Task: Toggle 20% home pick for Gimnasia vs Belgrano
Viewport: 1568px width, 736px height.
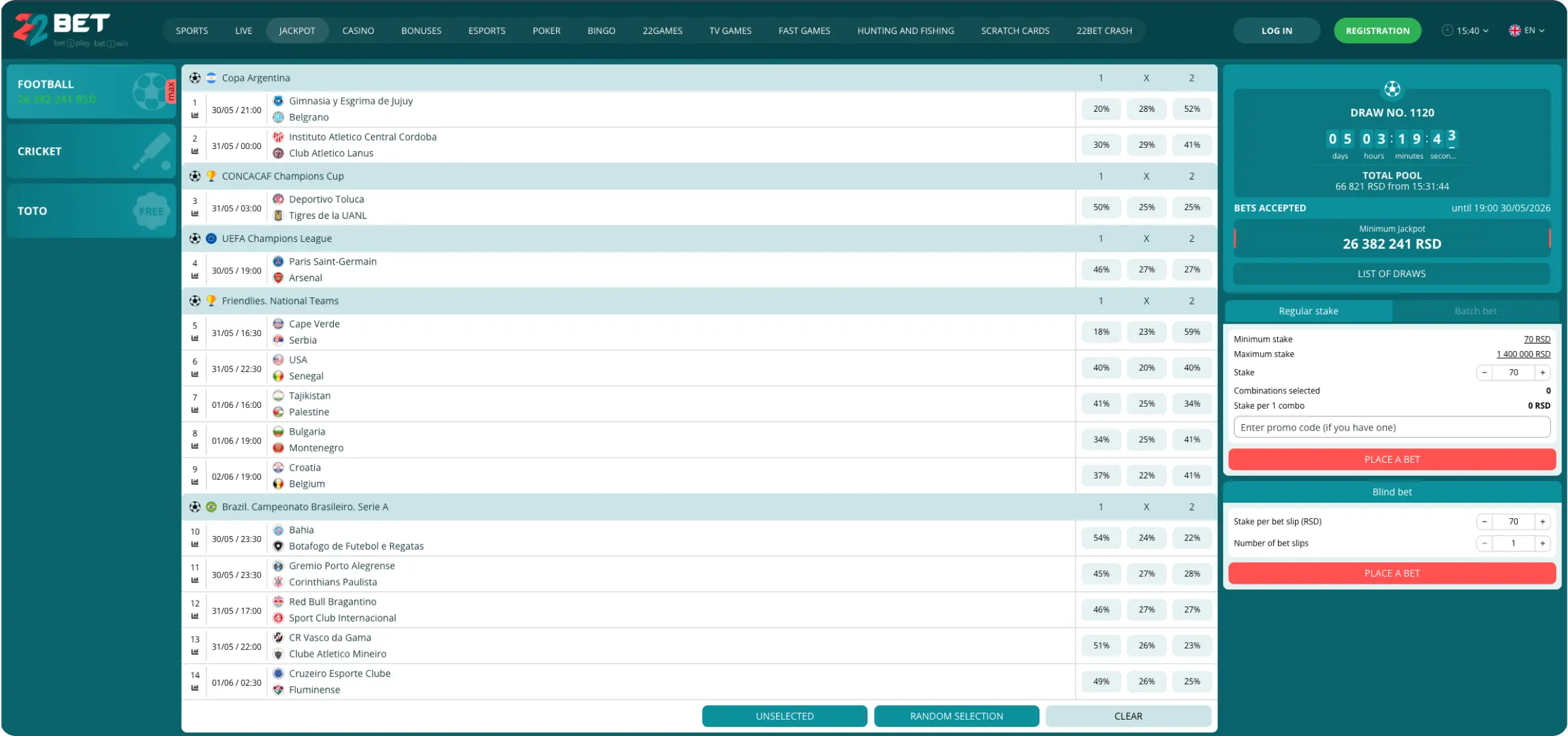Action: point(1102,109)
